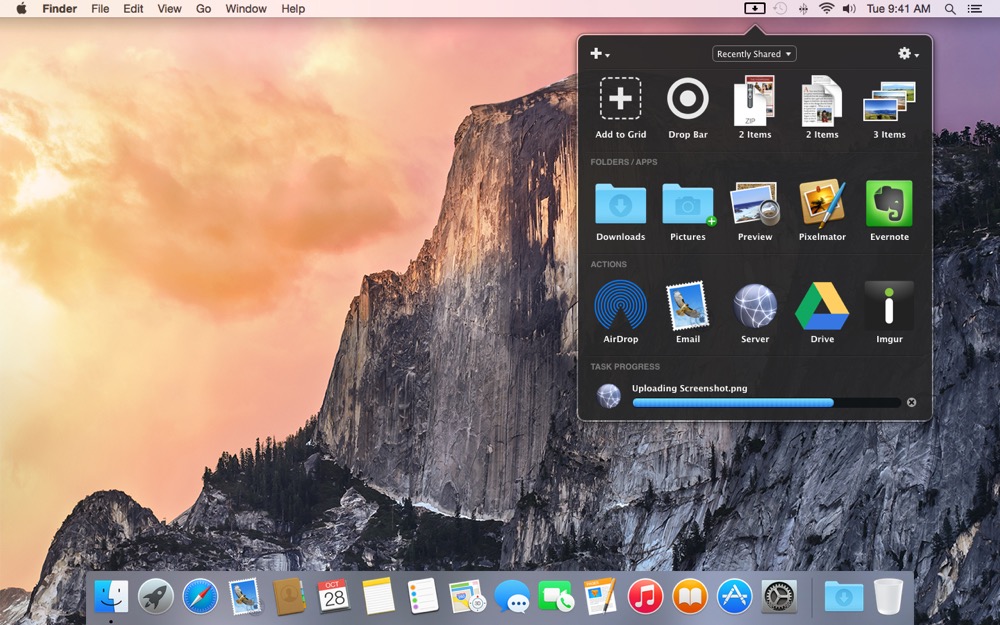Open the Drop Bar target
1000x625 pixels.
tap(687, 99)
